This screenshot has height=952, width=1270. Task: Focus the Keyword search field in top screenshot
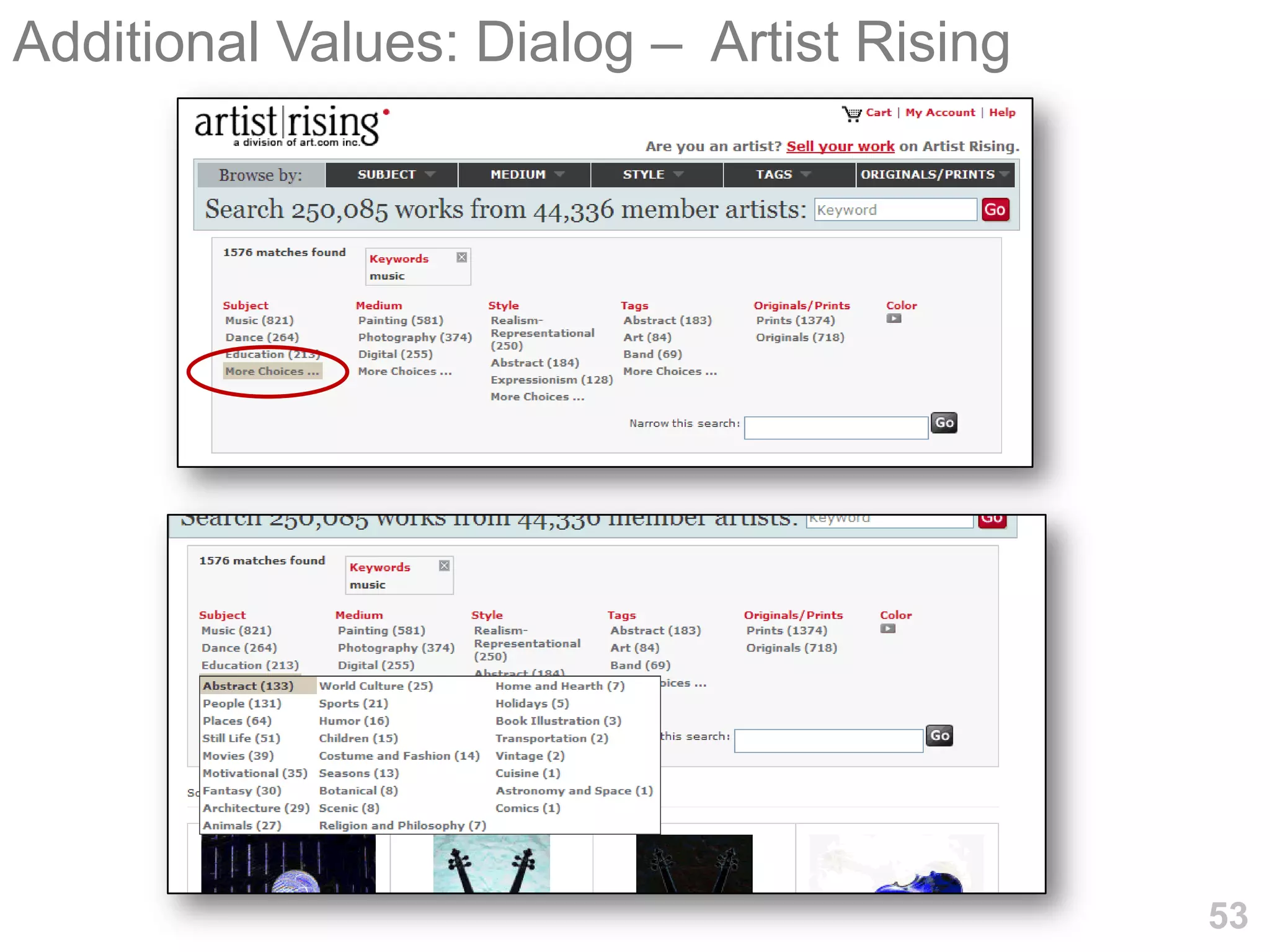point(895,209)
